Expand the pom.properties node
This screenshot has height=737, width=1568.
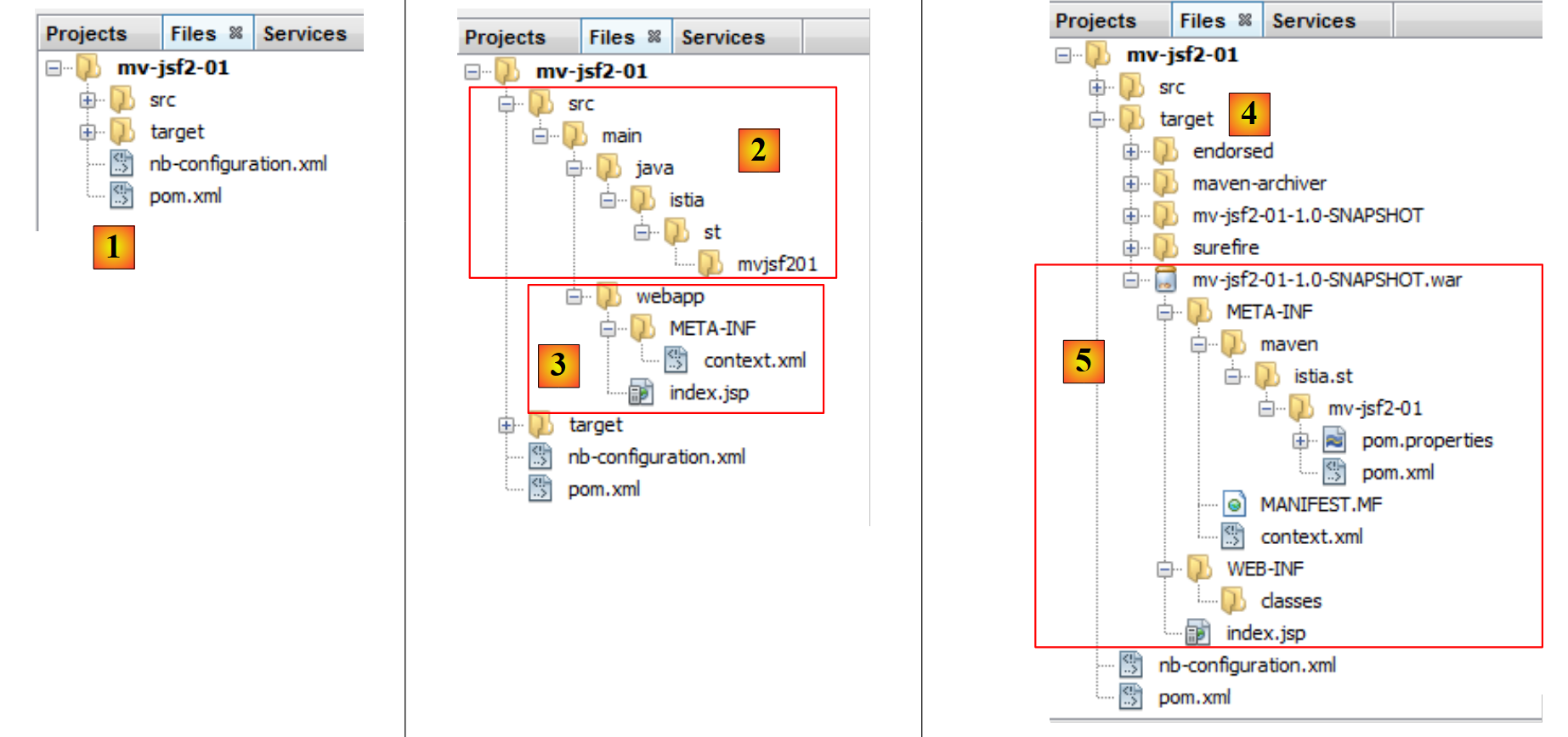[1300, 440]
